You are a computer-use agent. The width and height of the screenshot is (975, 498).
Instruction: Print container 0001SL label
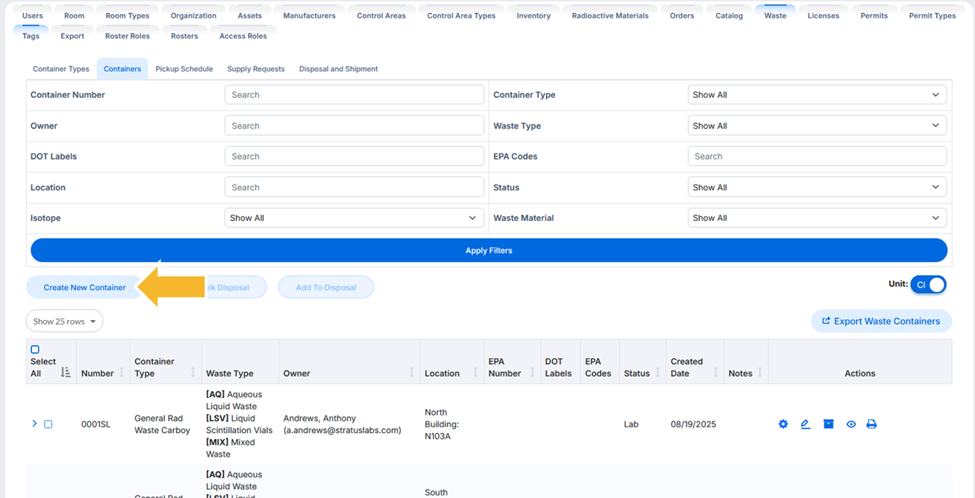(872, 424)
